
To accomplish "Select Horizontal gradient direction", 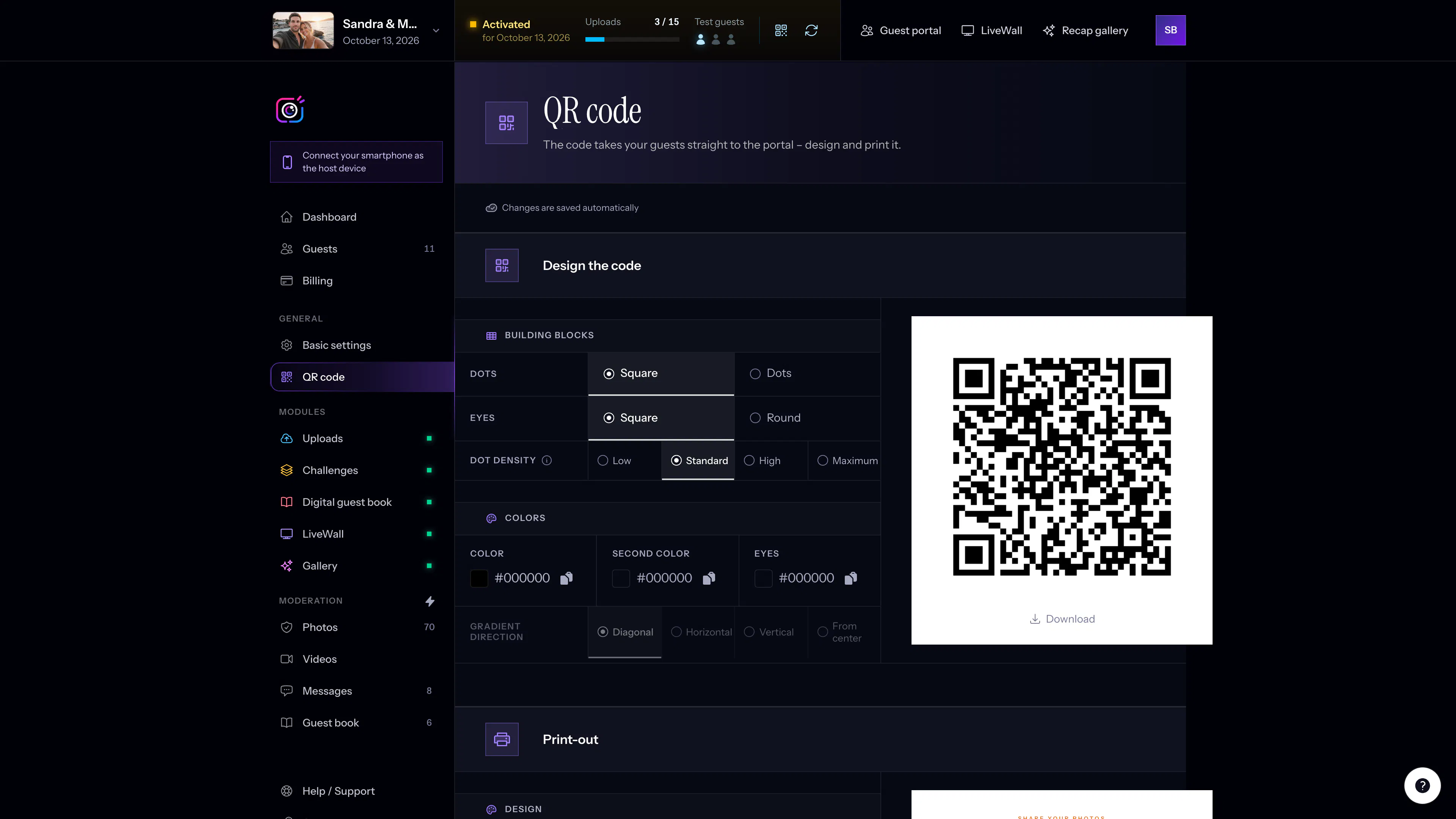I will click(x=698, y=632).
